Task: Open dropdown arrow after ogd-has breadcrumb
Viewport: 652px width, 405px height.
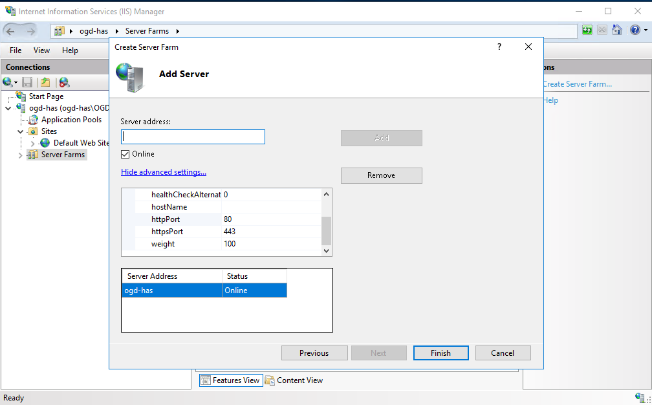Action: pyautogui.click(x=117, y=31)
